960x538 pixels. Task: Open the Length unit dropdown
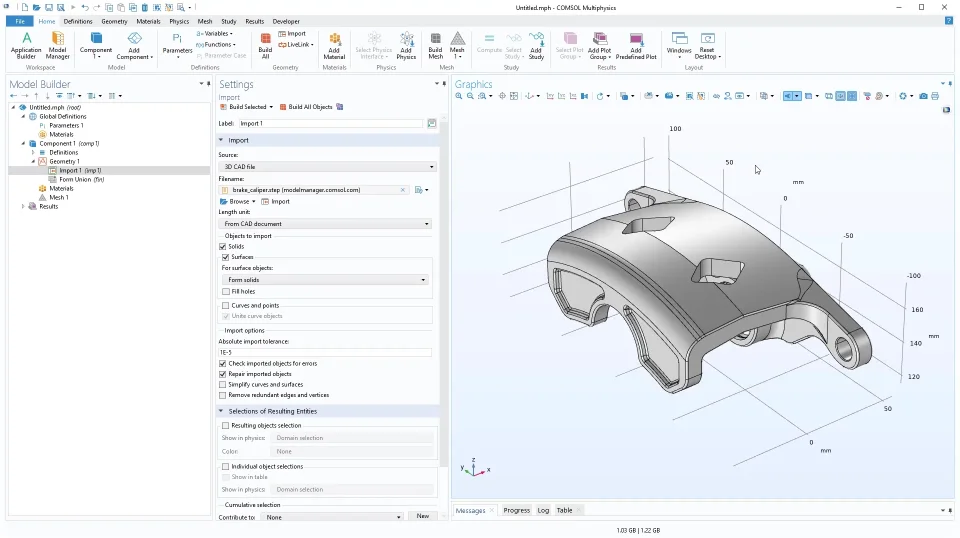(x=327, y=224)
